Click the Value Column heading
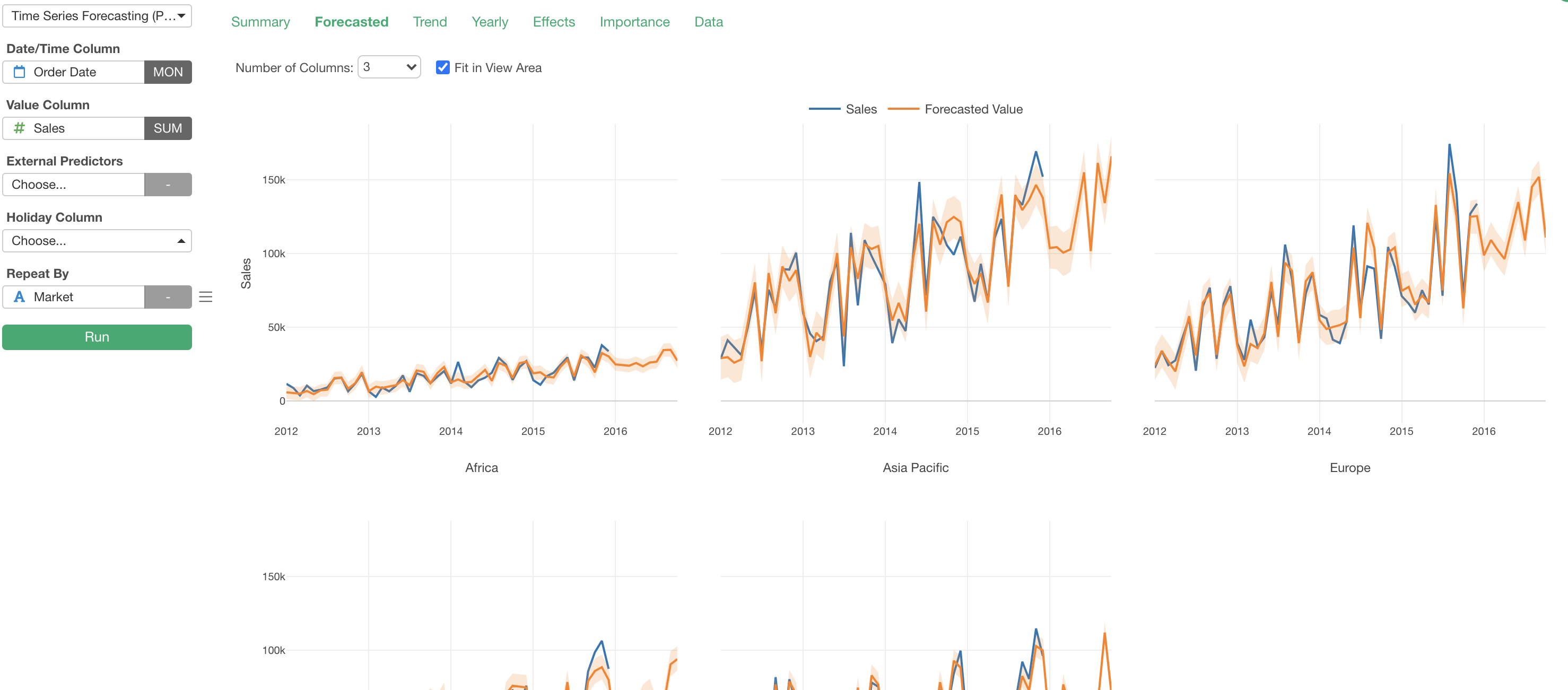The width and height of the screenshot is (1568, 690). pyautogui.click(x=48, y=104)
